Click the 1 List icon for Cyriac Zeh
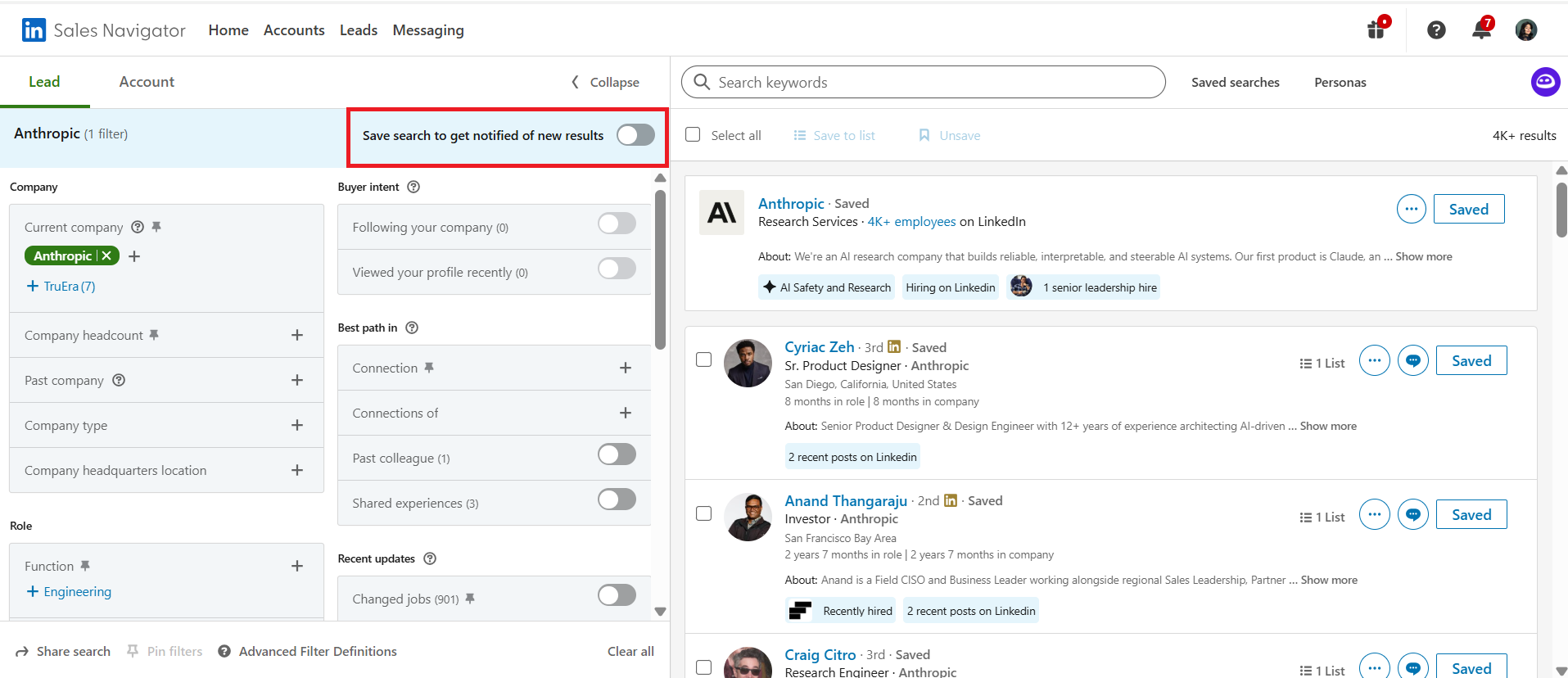 click(1322, 363)
